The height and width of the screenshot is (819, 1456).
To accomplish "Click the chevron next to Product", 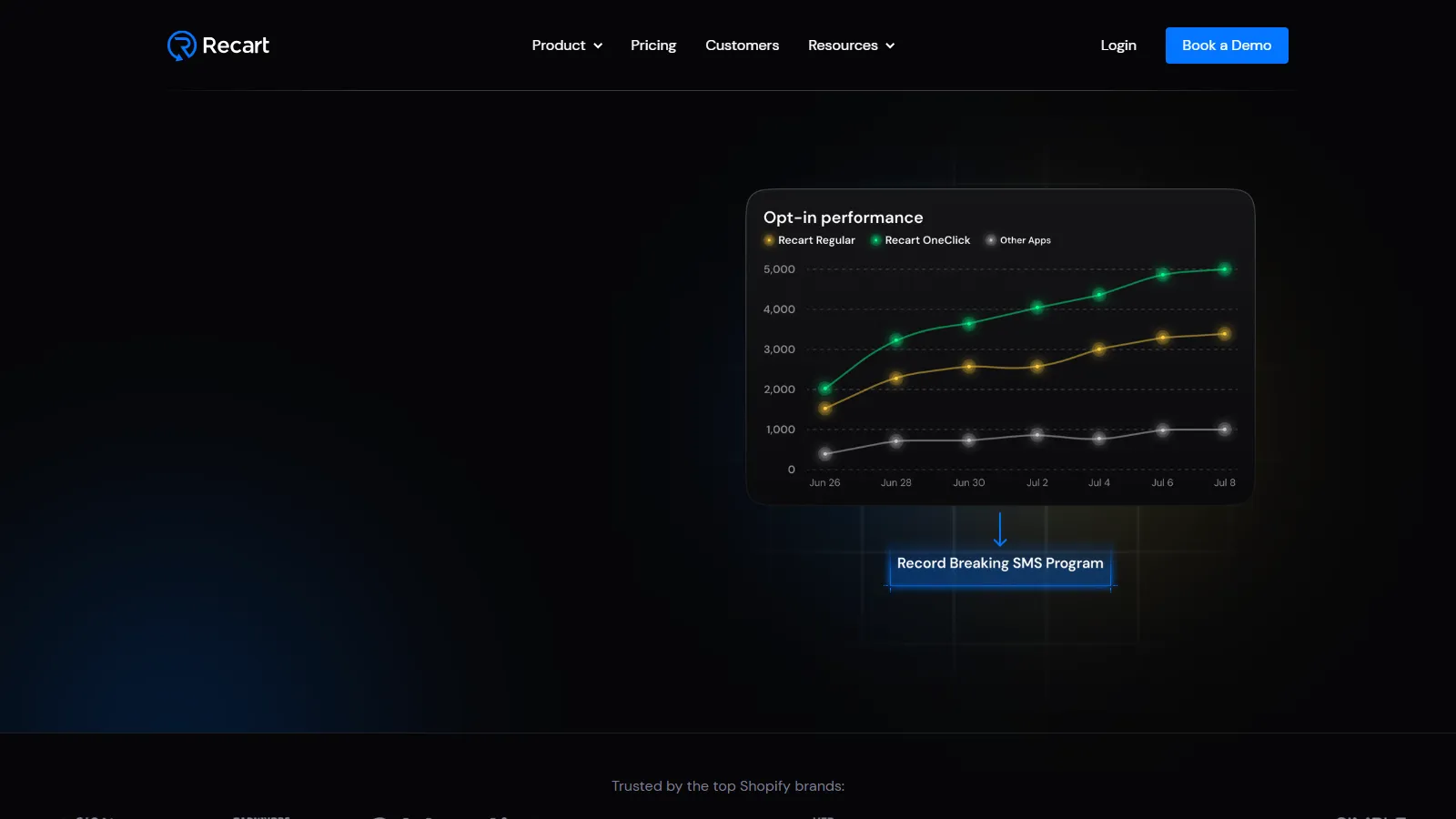I will [x=598, y=46].
